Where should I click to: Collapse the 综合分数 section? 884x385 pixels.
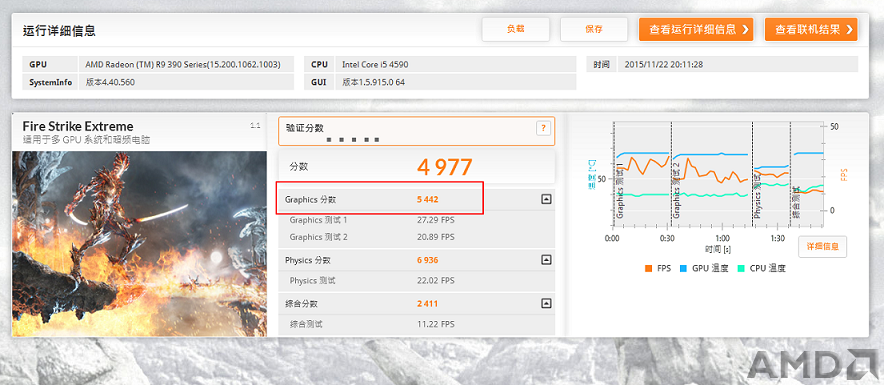coord(546,303)
